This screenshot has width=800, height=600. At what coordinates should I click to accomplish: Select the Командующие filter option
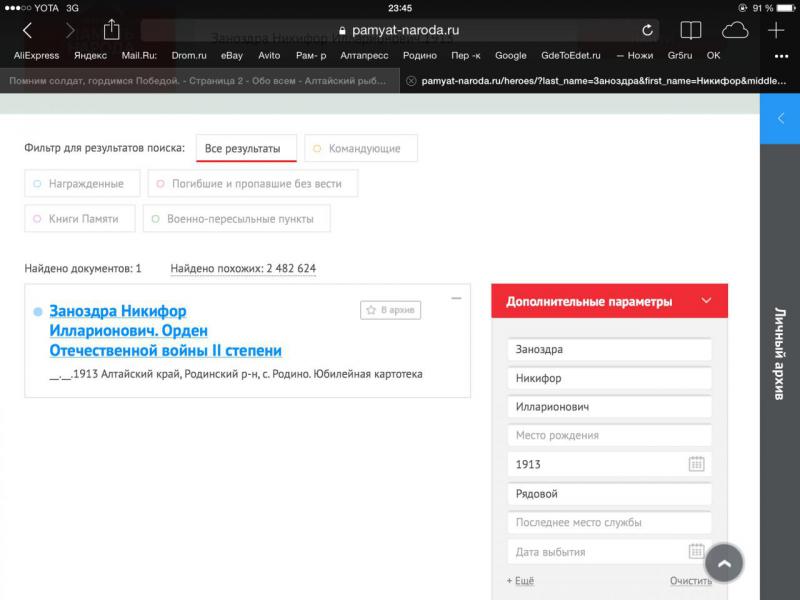(360, 149)
